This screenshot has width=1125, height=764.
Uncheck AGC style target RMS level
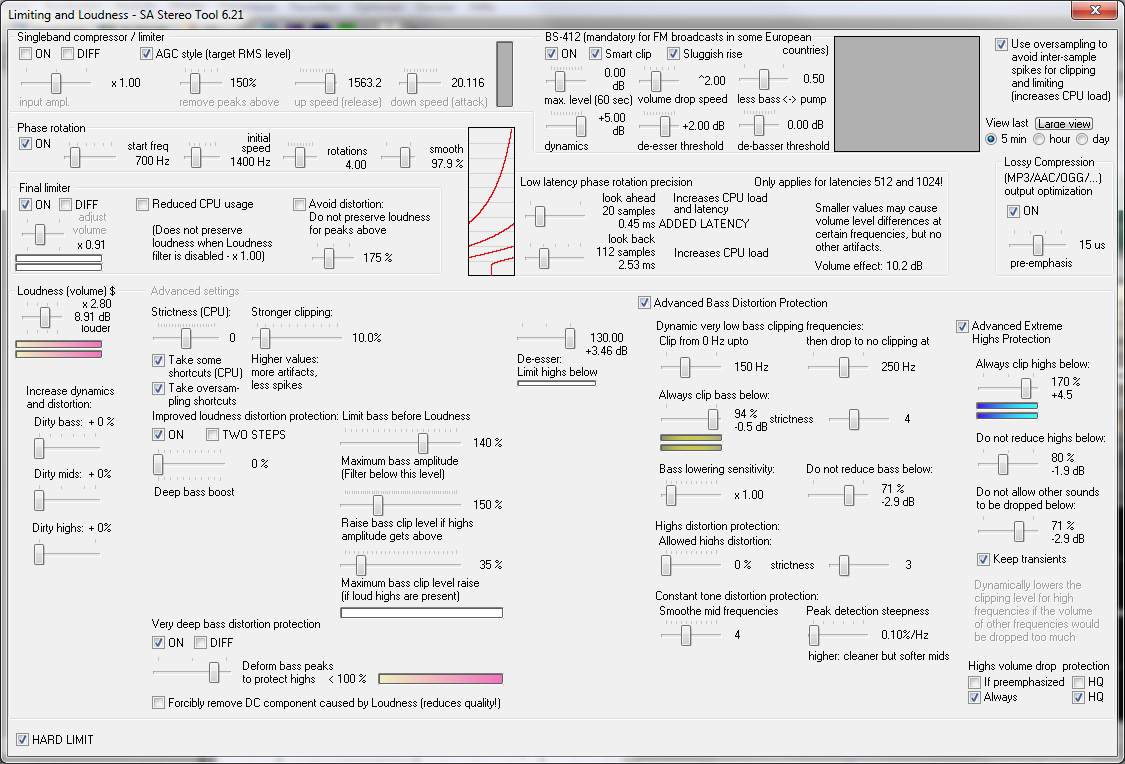[x=146, y=54]
